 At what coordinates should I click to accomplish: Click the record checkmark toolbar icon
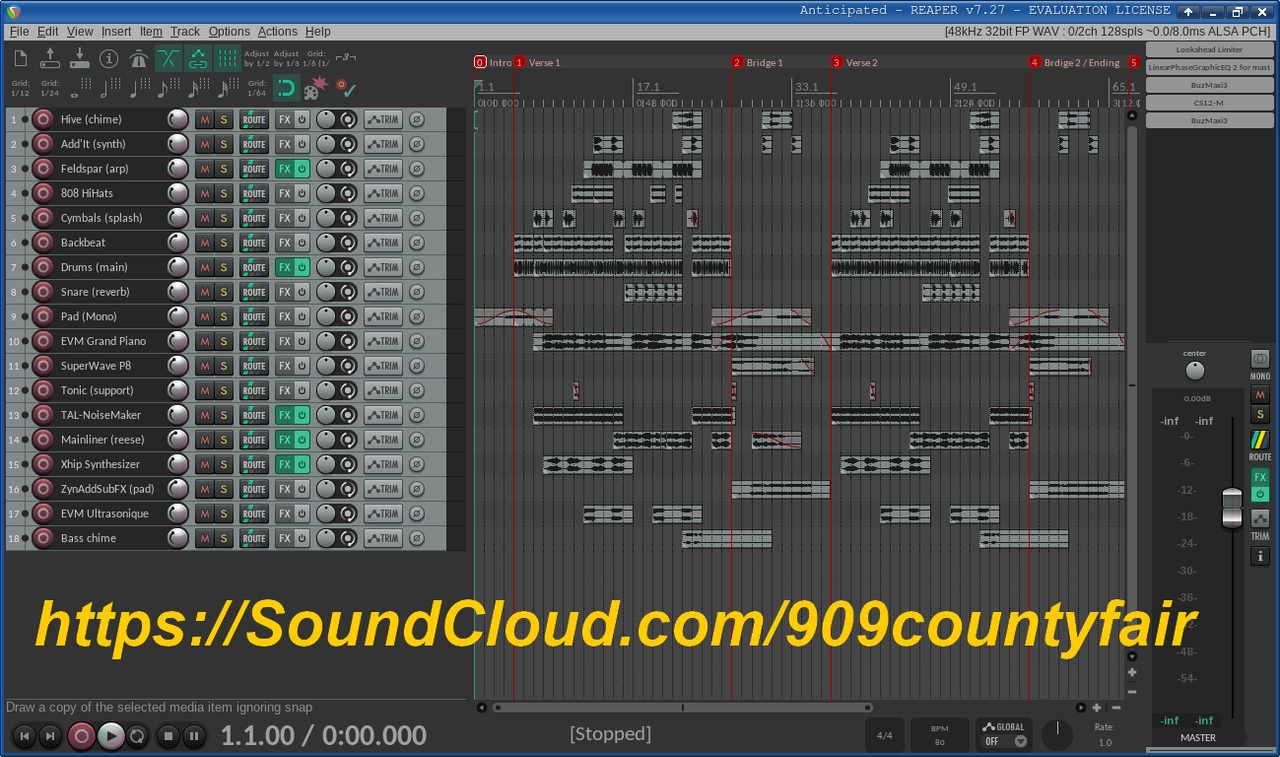(346, 88)
